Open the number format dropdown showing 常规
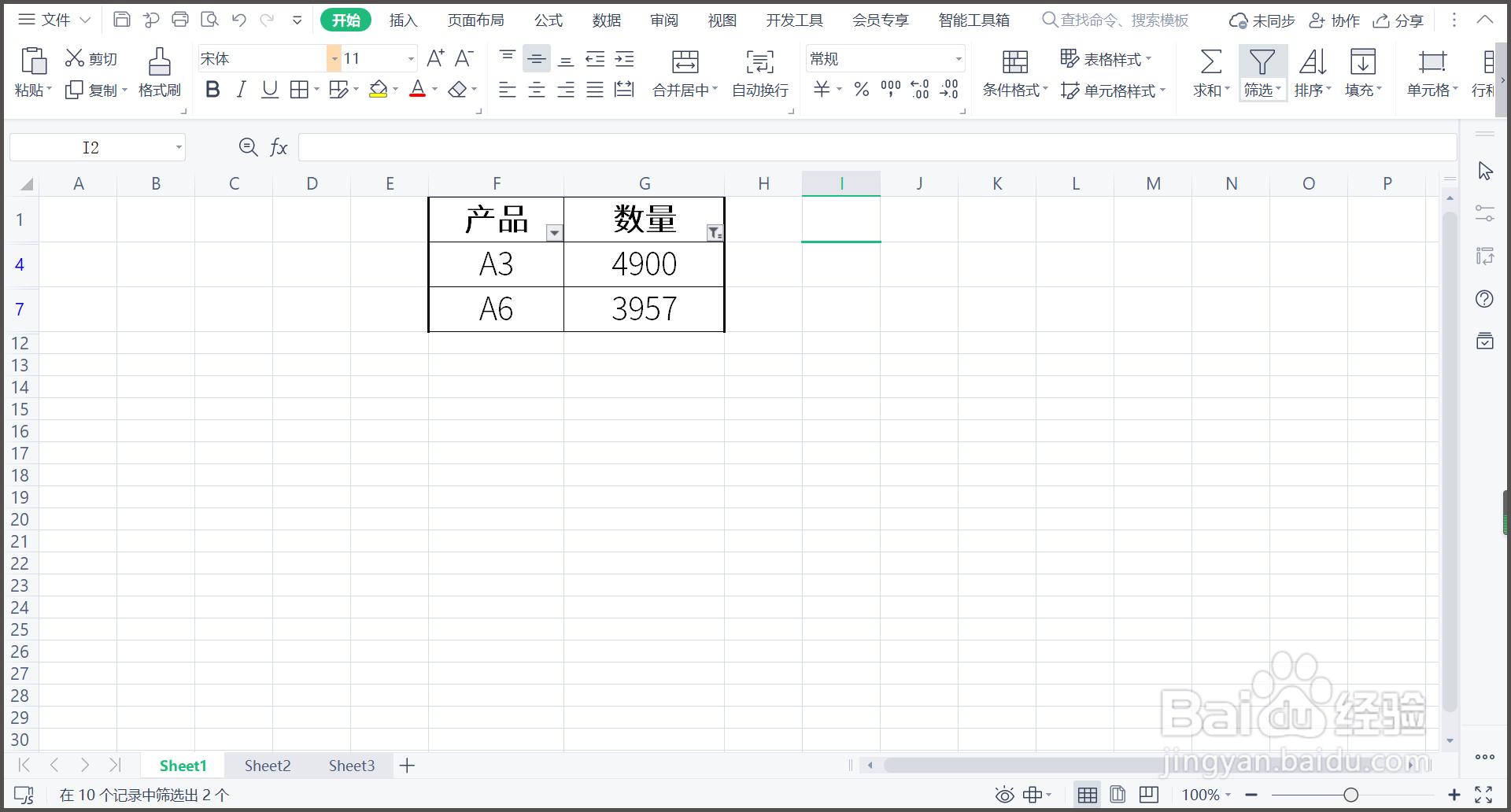The height and width of the screenshot is (812, 1511). coord(957,58)
